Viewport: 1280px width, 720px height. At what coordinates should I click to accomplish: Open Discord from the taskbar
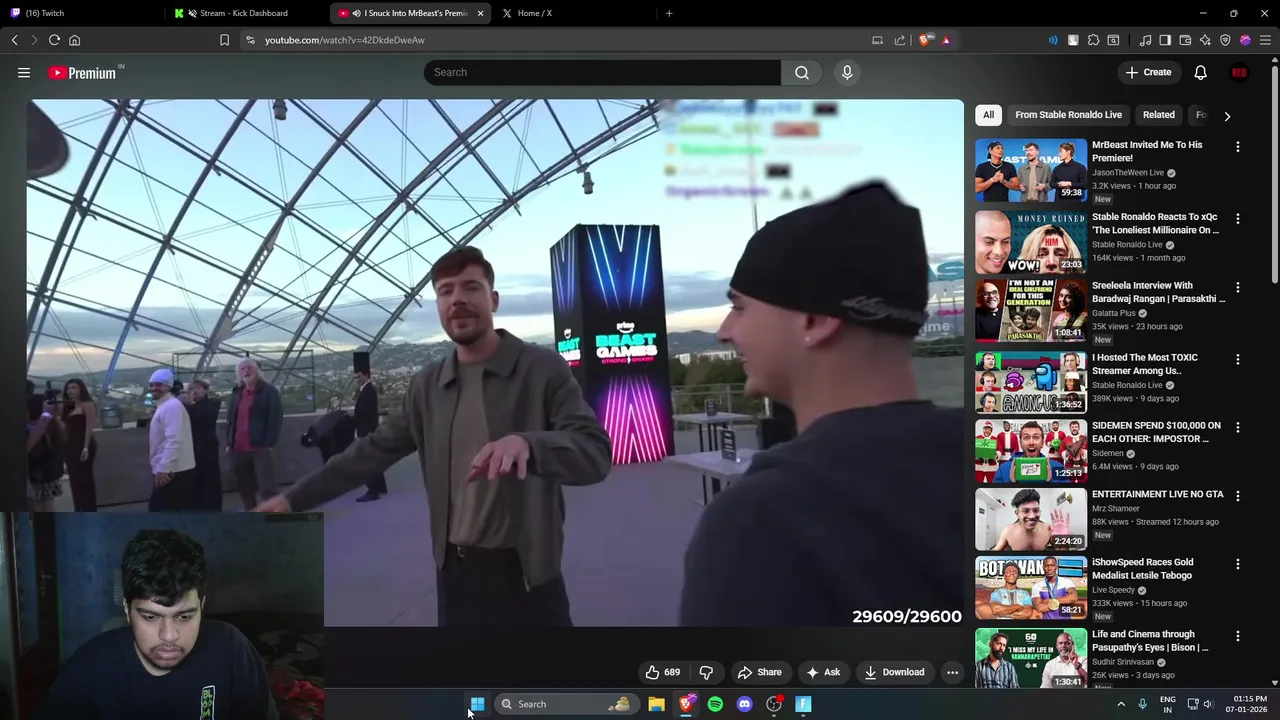tap(744, 704)
